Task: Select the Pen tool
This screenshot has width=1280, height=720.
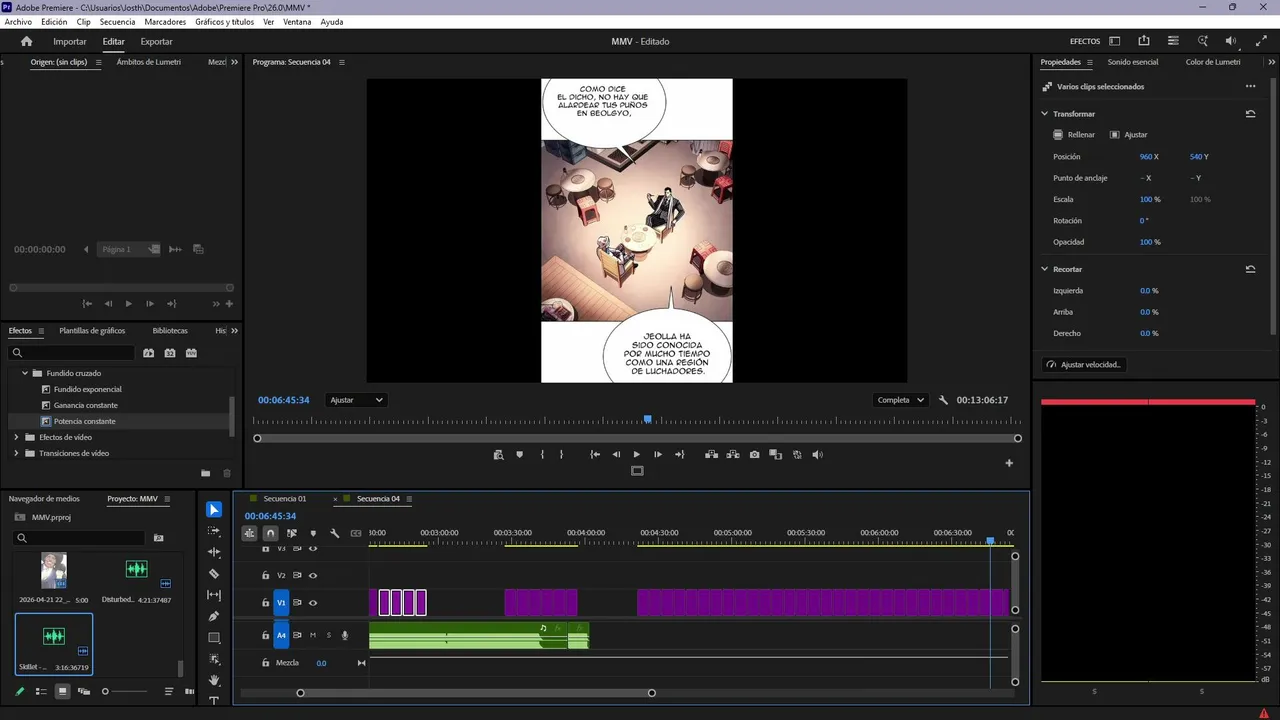Action: (x=214, y=616)
